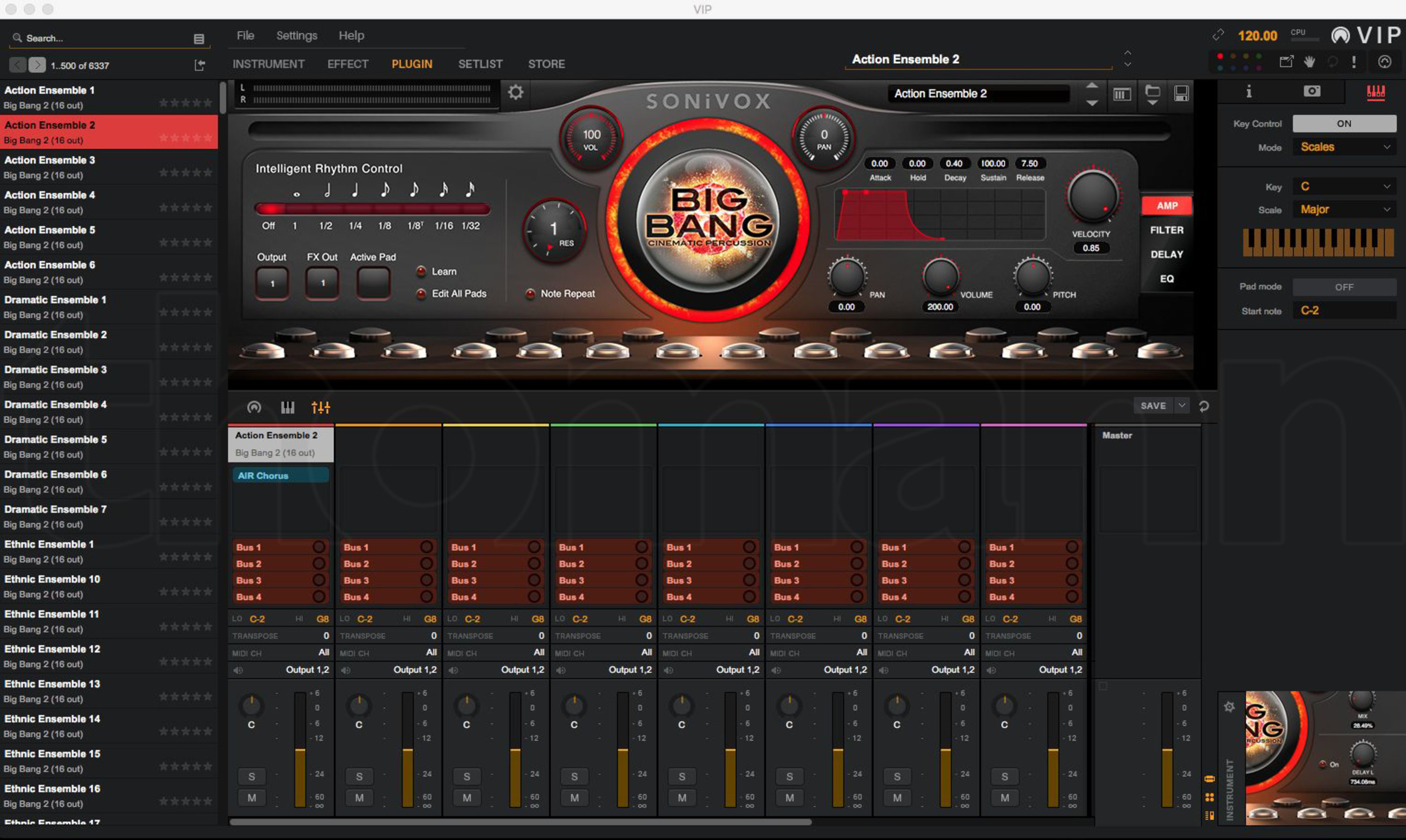
Task: Show the info panel icon
Action: coord(1249,92)
